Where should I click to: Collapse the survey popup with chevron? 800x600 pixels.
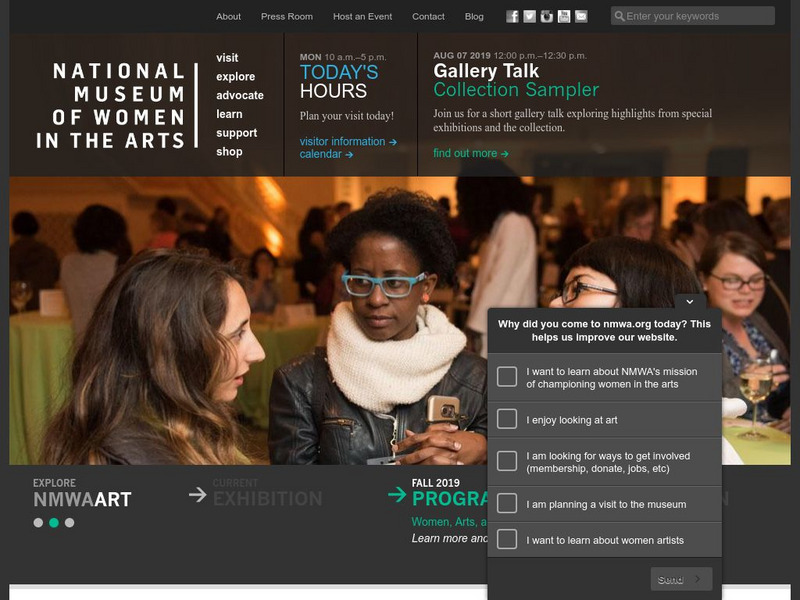tap(690, 302)
